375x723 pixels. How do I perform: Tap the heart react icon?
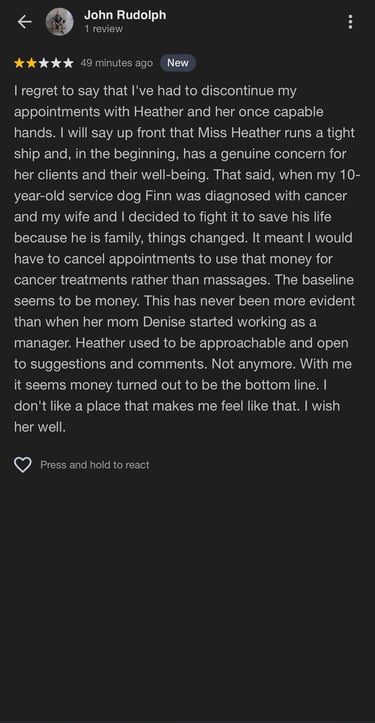tap(23, 465)
